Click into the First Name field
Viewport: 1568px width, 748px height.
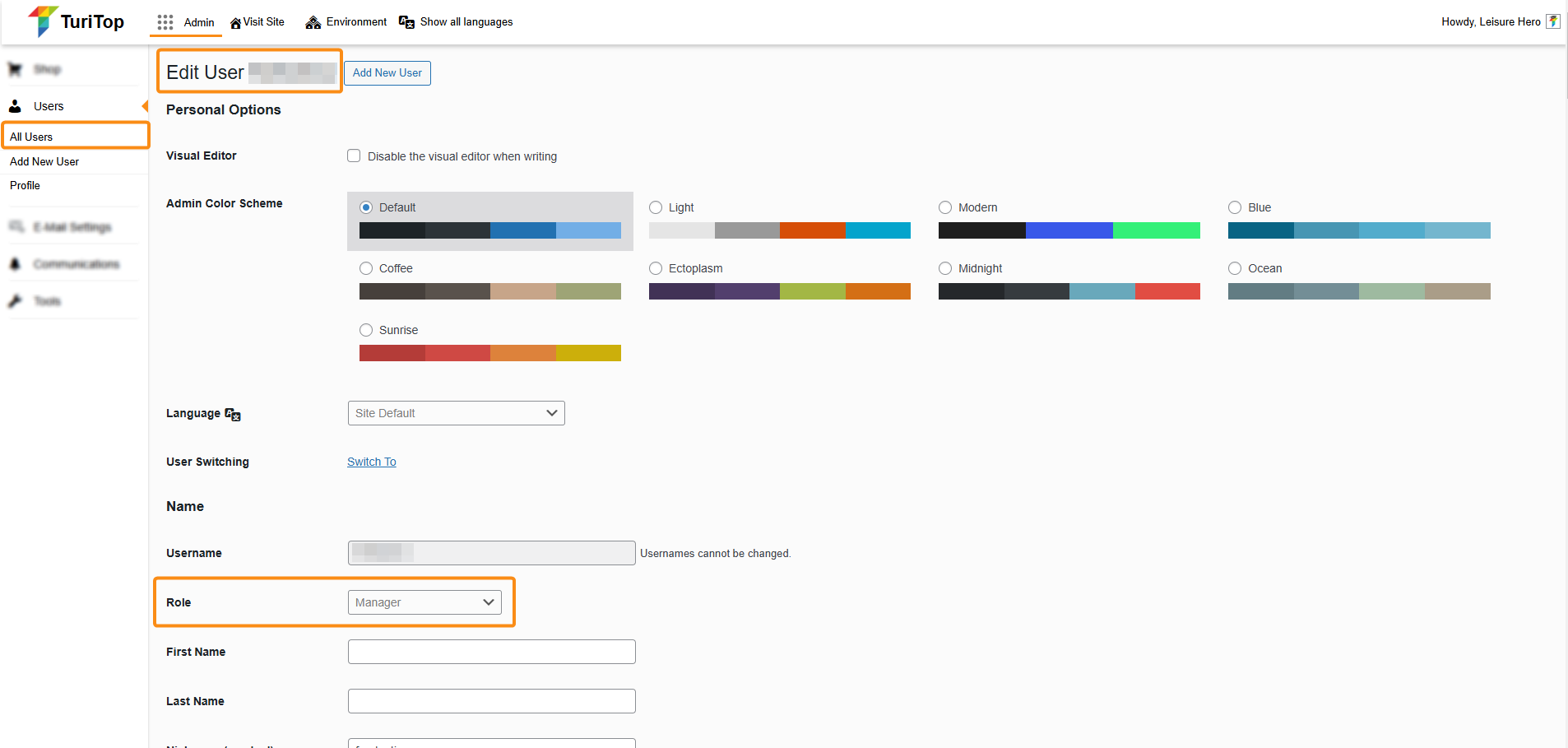pyautogui.click(x=491, y=652)
